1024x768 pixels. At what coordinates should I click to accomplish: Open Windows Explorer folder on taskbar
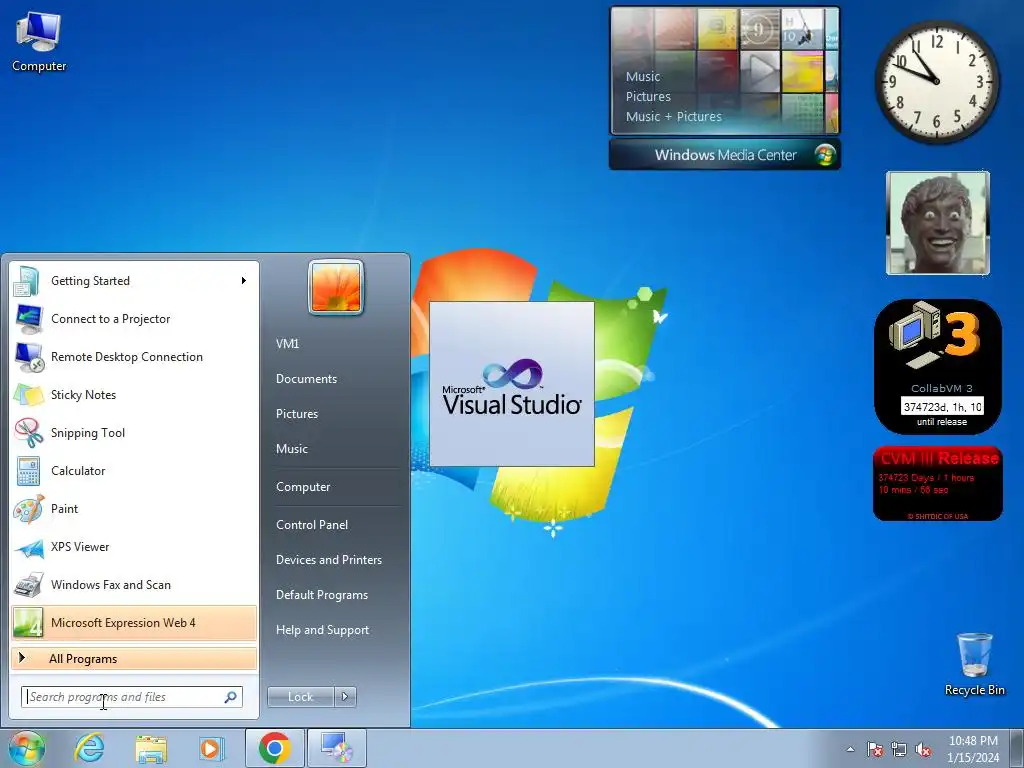coord(151,748)
